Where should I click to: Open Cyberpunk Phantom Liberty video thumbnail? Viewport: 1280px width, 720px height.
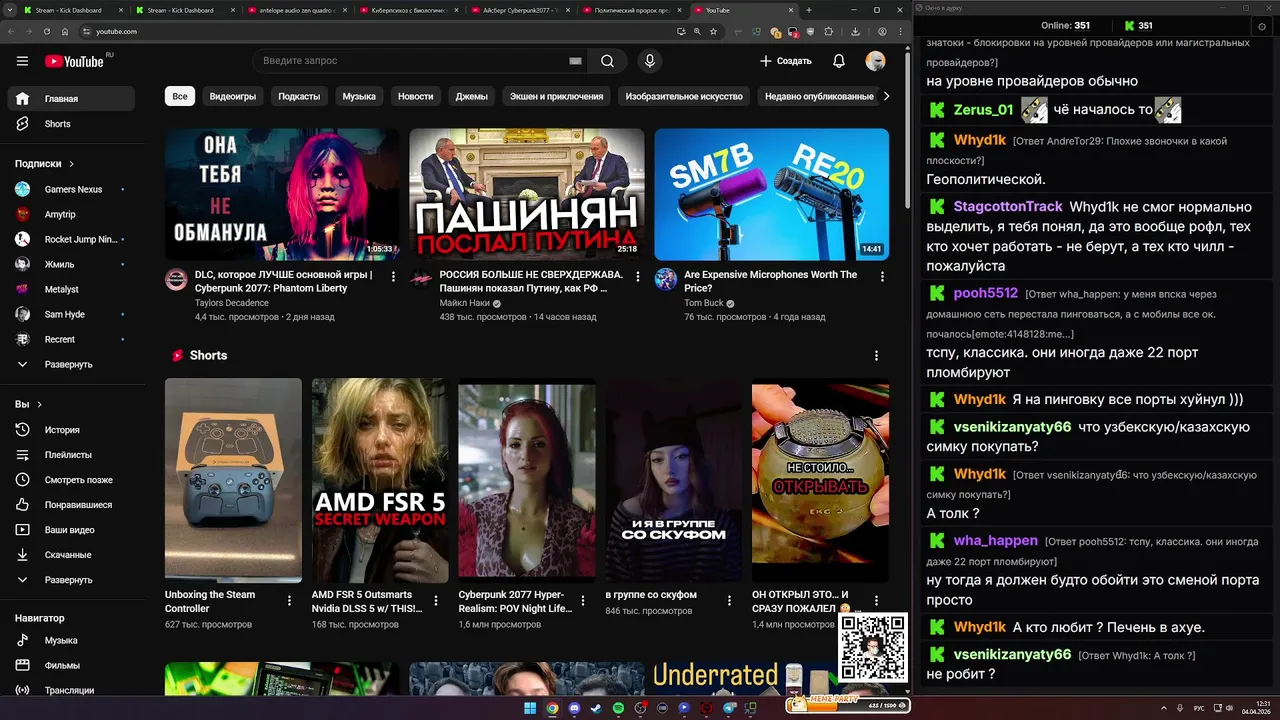click(282, 194)
